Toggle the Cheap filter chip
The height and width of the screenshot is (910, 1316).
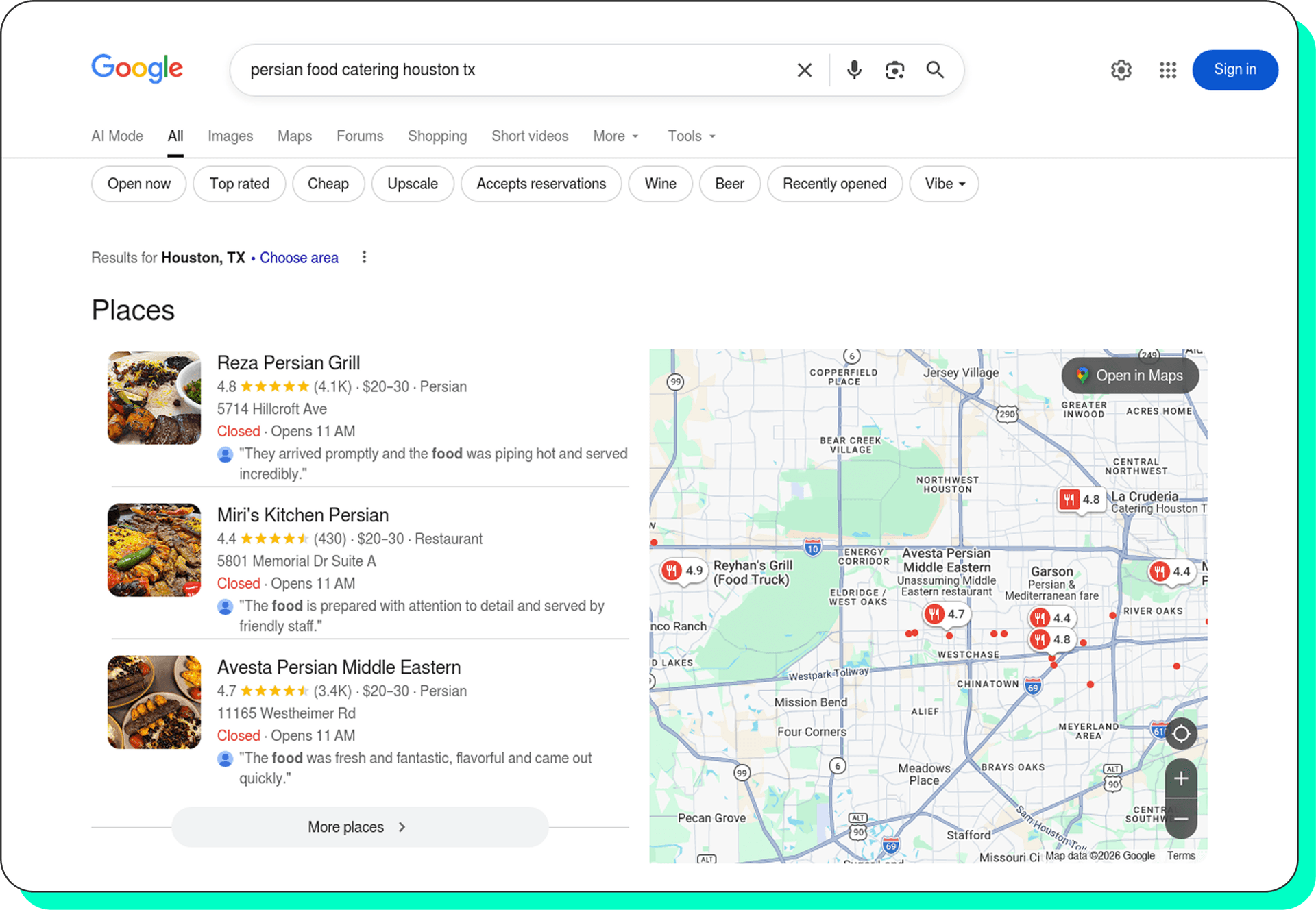pos(328,184)
